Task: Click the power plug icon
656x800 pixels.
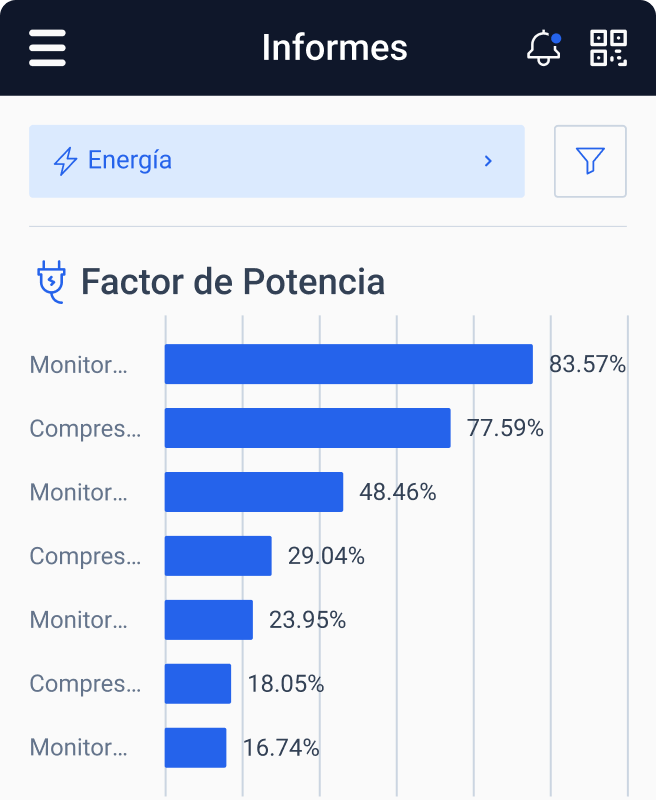Action: [x=49, y=282]
